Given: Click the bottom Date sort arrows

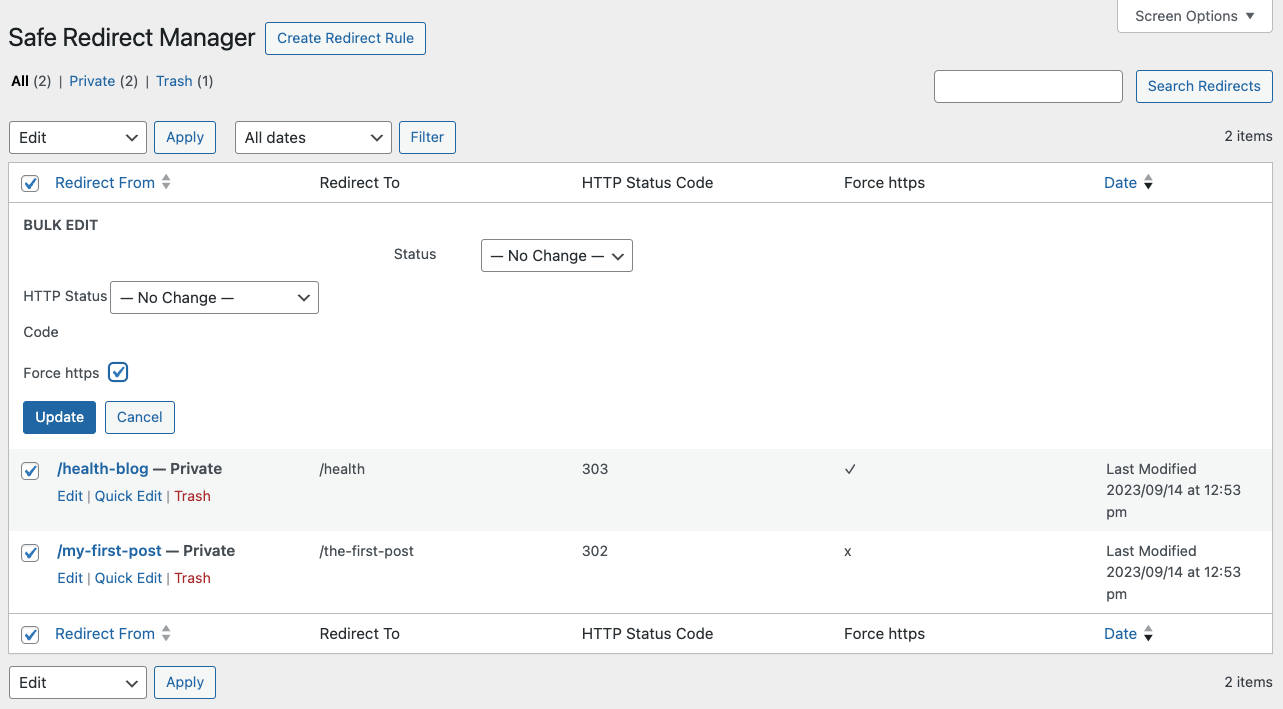Looking at the screenshot, I should [1146, 634].
